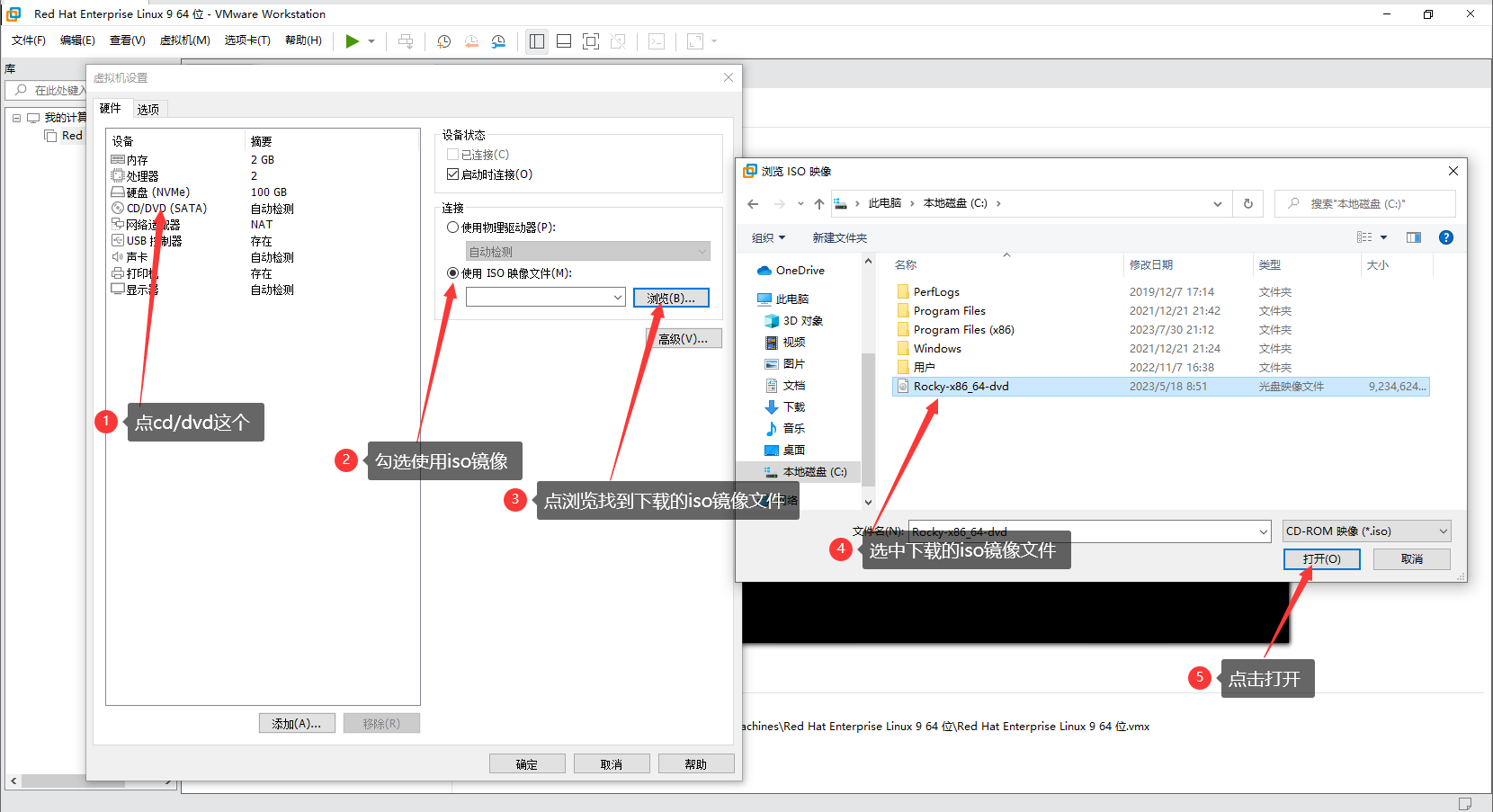Click the full screen mode icon
The height and width of the screenshot is (812, 1493).
591,41
